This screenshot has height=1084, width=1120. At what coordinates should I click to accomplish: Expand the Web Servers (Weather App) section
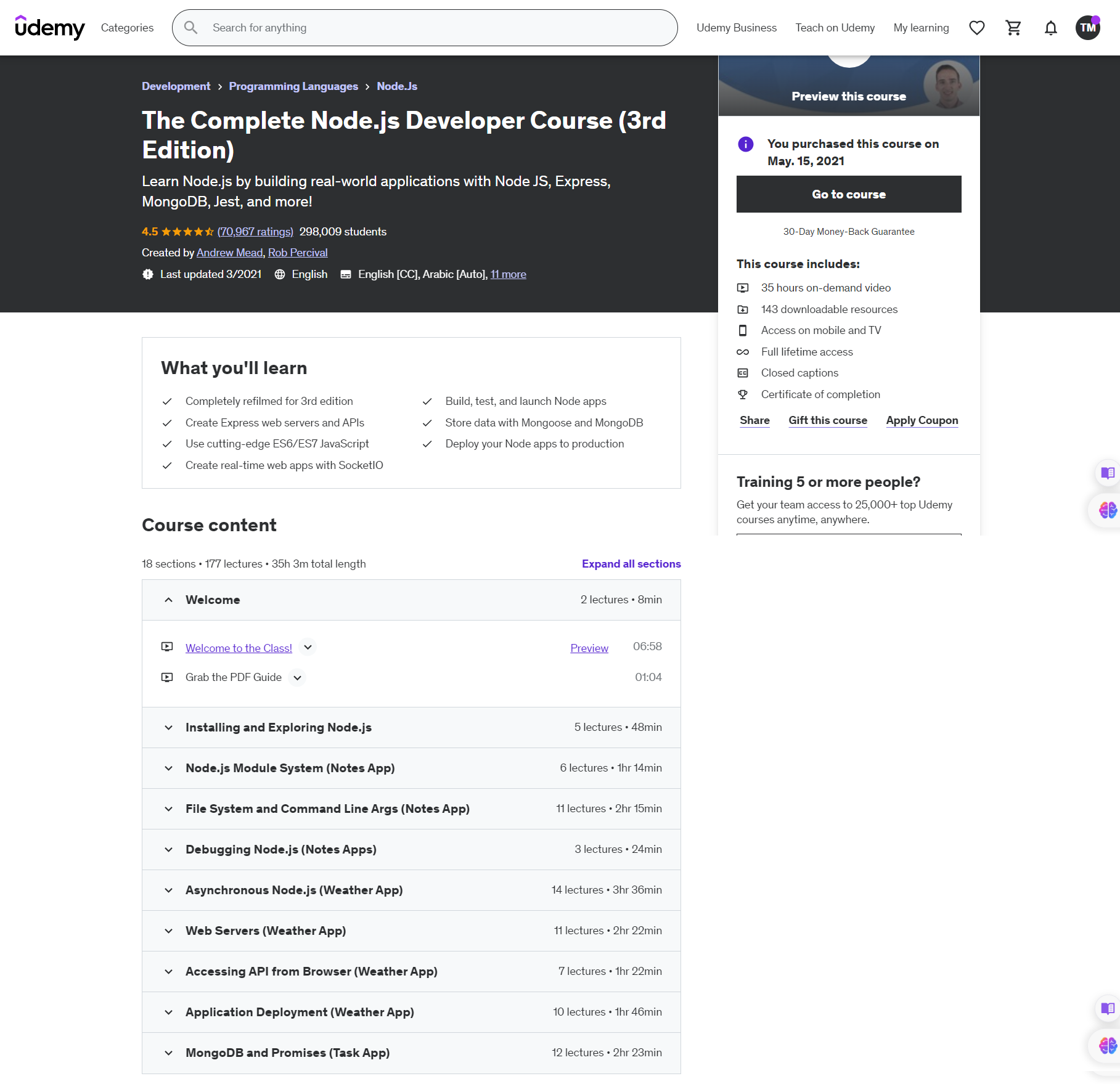(168, 931)
